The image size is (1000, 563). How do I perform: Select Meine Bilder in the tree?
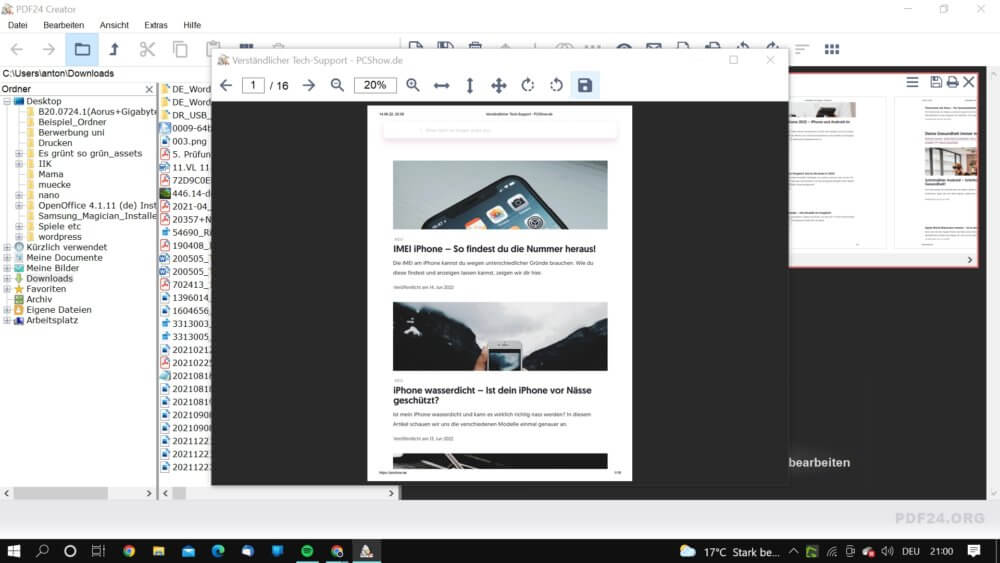pyautogui.click(x=53, y=268)
